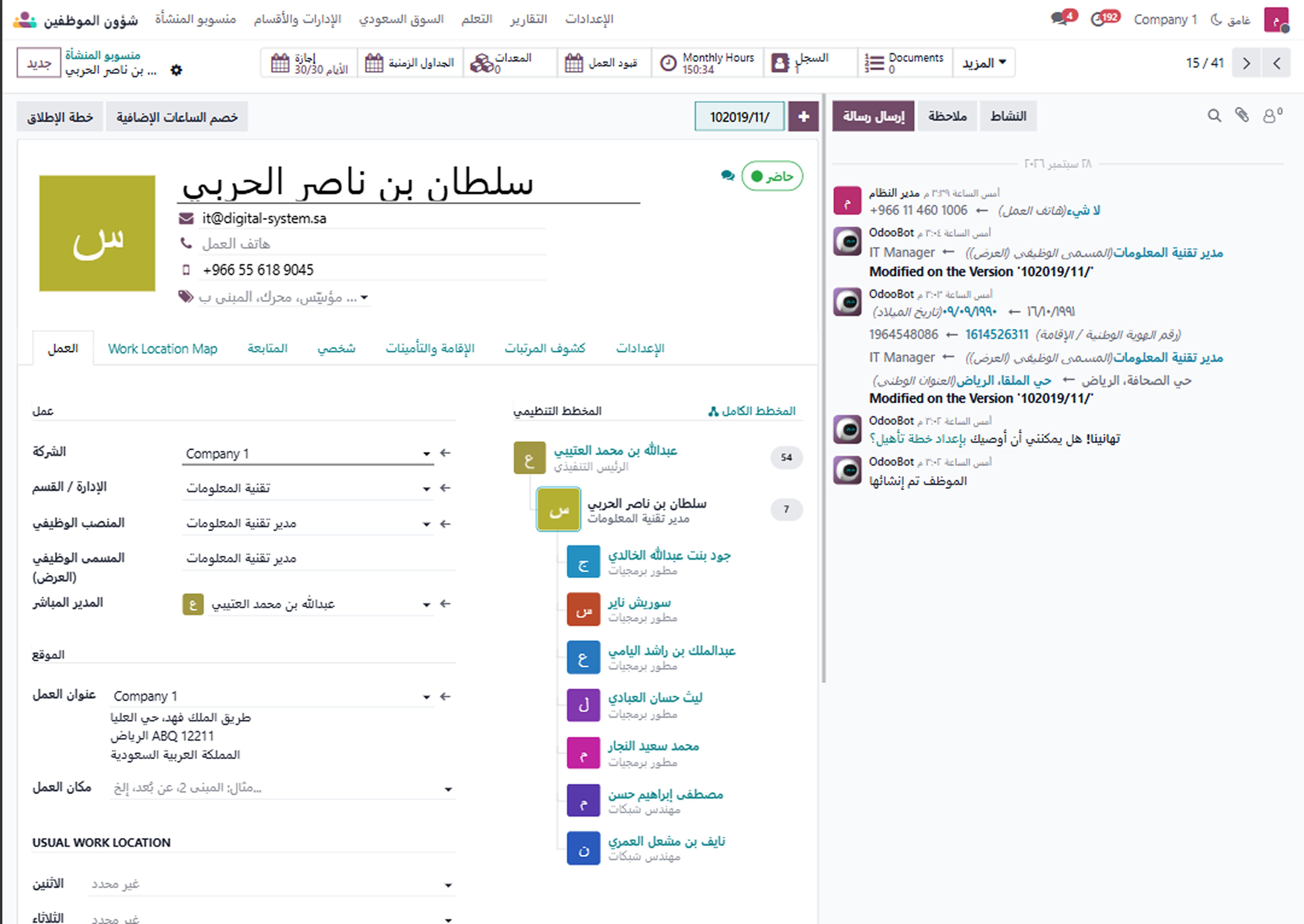Open the المخطط الكامل full chart link
The height and width of the screenshot is (924, 1304).
click(x=752, y=411)
